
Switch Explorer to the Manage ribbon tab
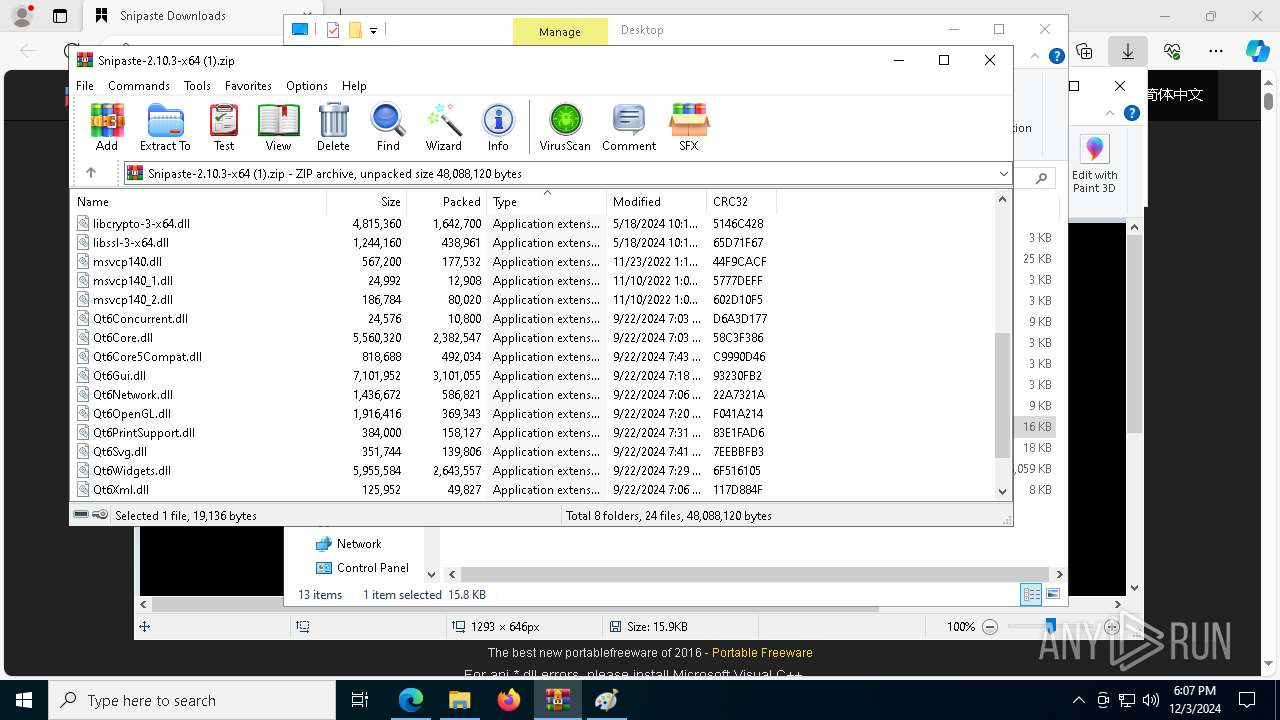pos(560,32)
